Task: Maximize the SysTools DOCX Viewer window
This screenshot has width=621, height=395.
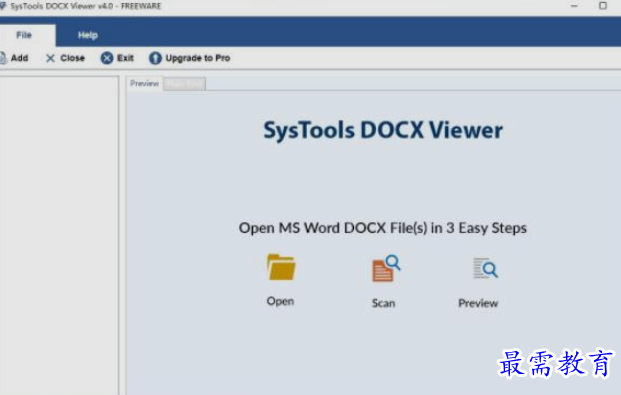Action: coord(603,6)
